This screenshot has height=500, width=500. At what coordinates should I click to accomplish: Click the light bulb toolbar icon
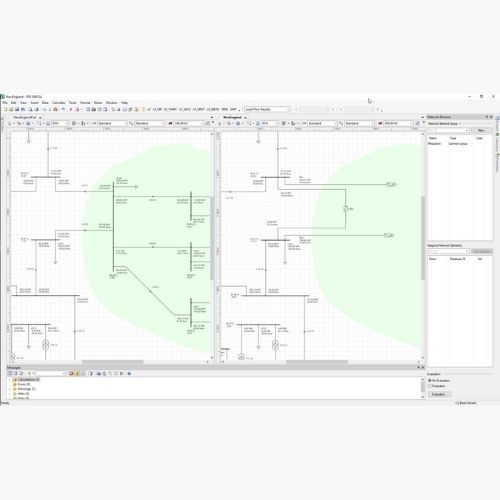pyautogui.click(x=144, y=109)
